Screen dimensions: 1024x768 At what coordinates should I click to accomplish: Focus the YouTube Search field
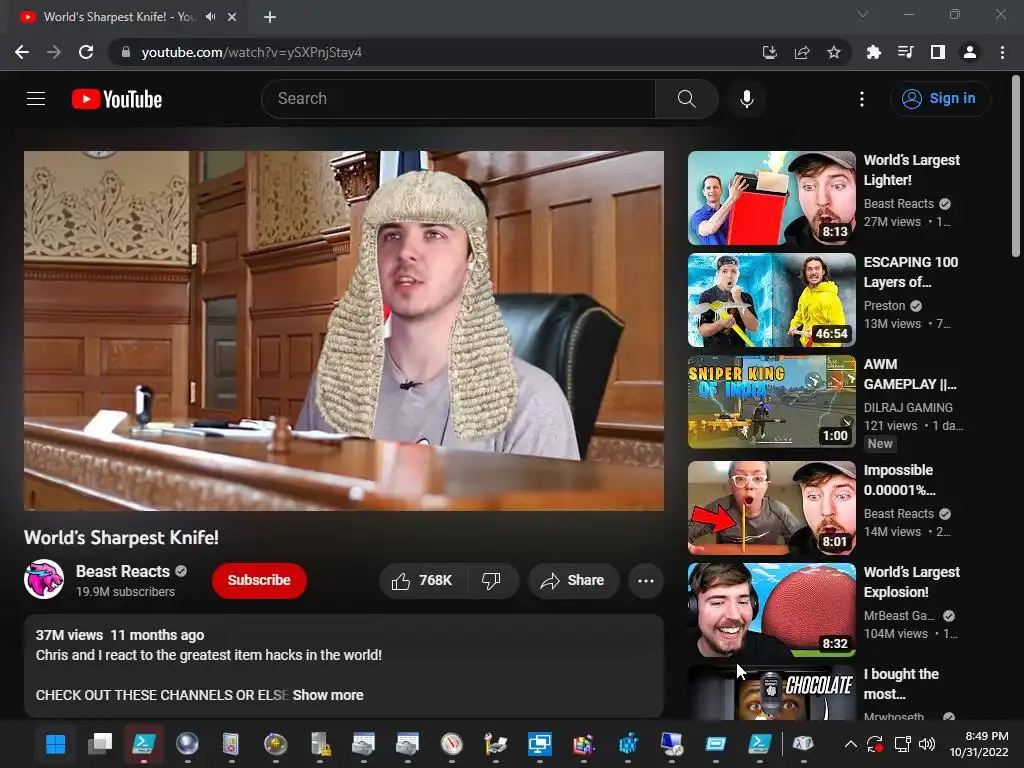click(458, 99)
